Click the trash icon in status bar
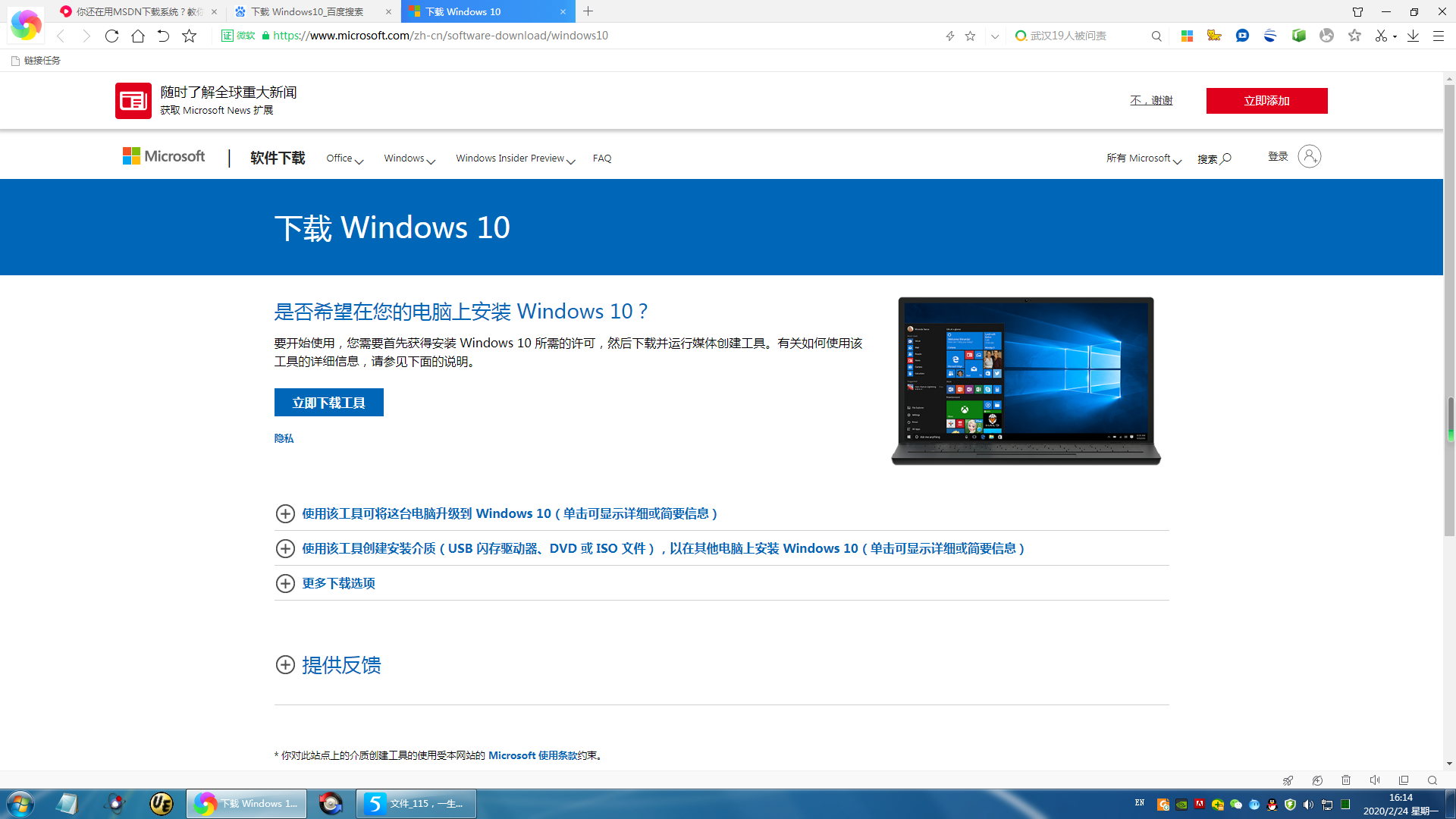Screen dimensions: 1456x819 (x=1346, y=780)
